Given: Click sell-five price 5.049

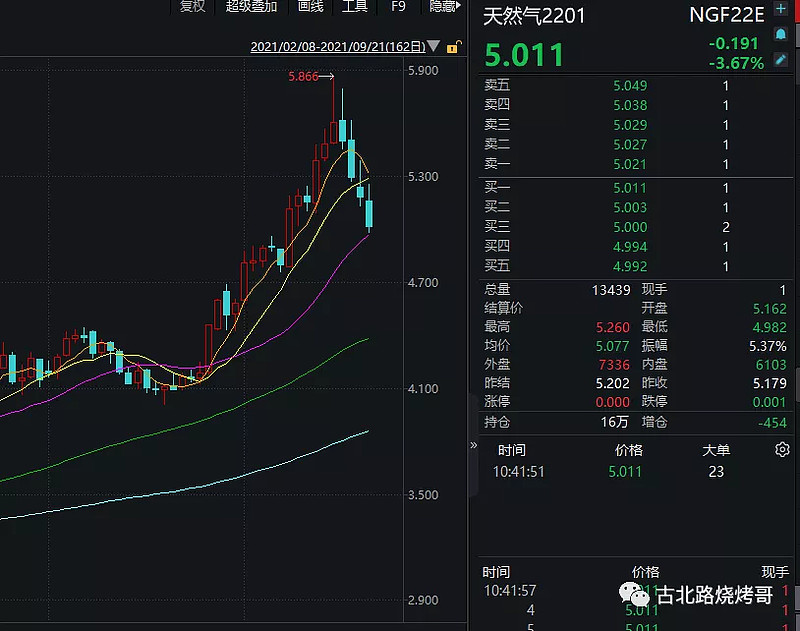Looking at the screenshot, I should pyautogui.click(x=630, y=86).
